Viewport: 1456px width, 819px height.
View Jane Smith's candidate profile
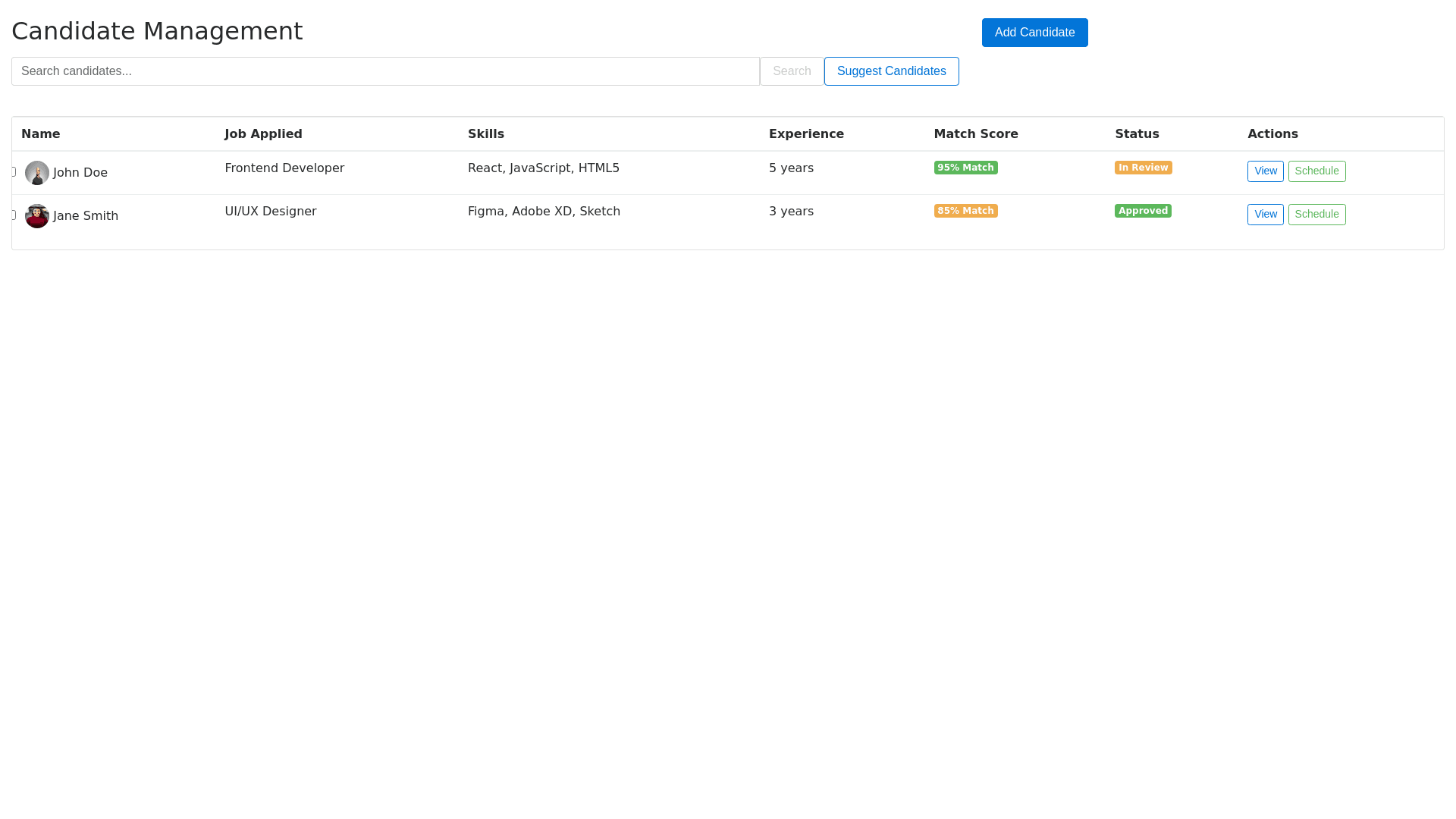pos(1265,215)
